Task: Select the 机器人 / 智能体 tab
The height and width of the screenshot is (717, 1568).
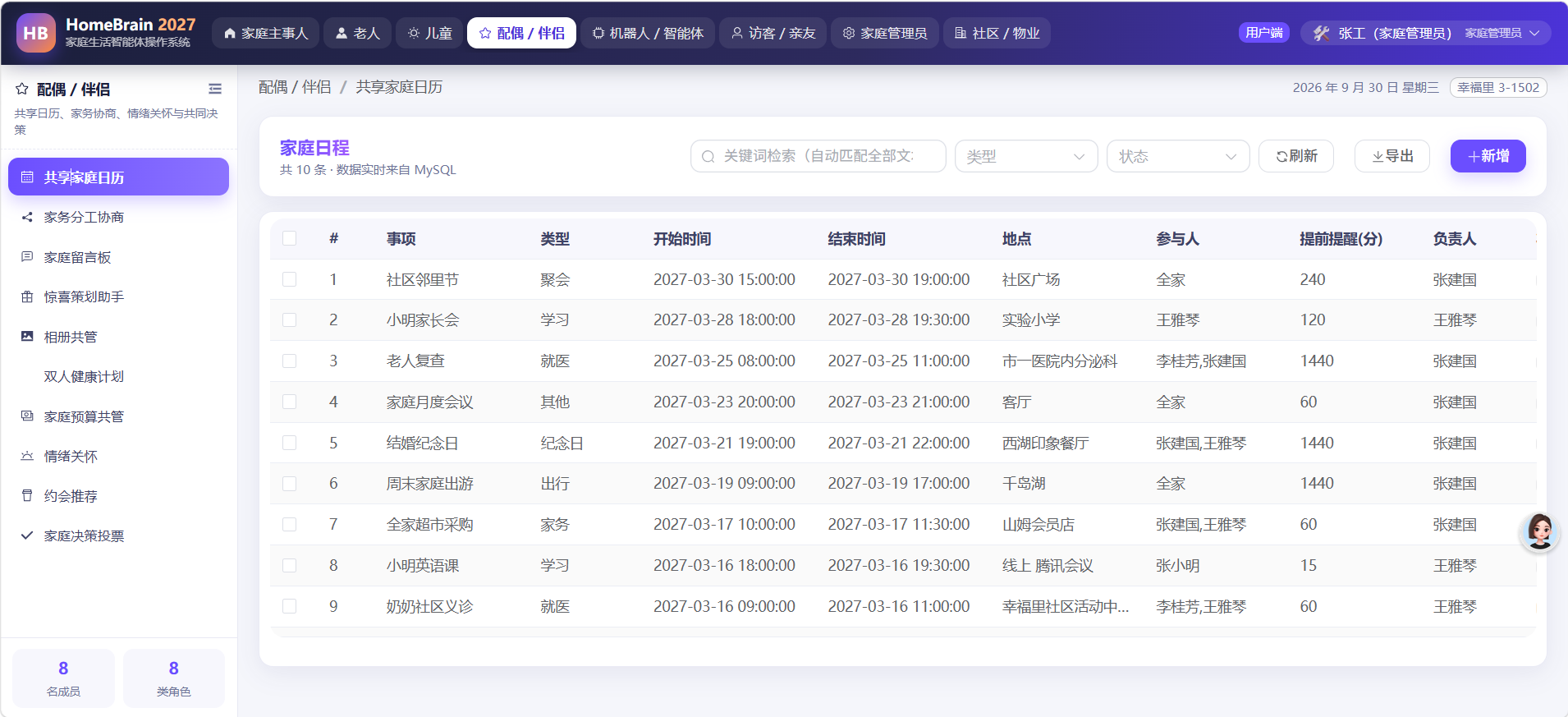Action: 648,33
